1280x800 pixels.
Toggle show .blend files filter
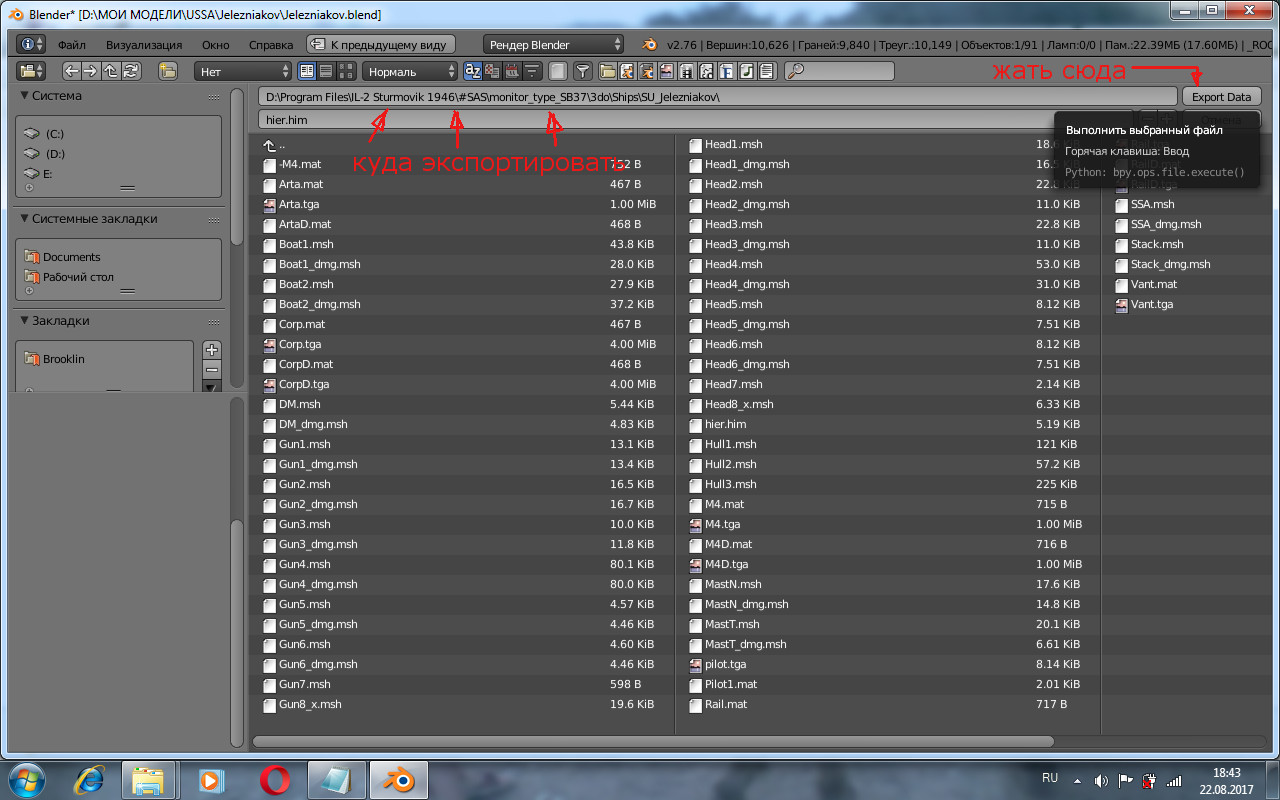(627, 71)
